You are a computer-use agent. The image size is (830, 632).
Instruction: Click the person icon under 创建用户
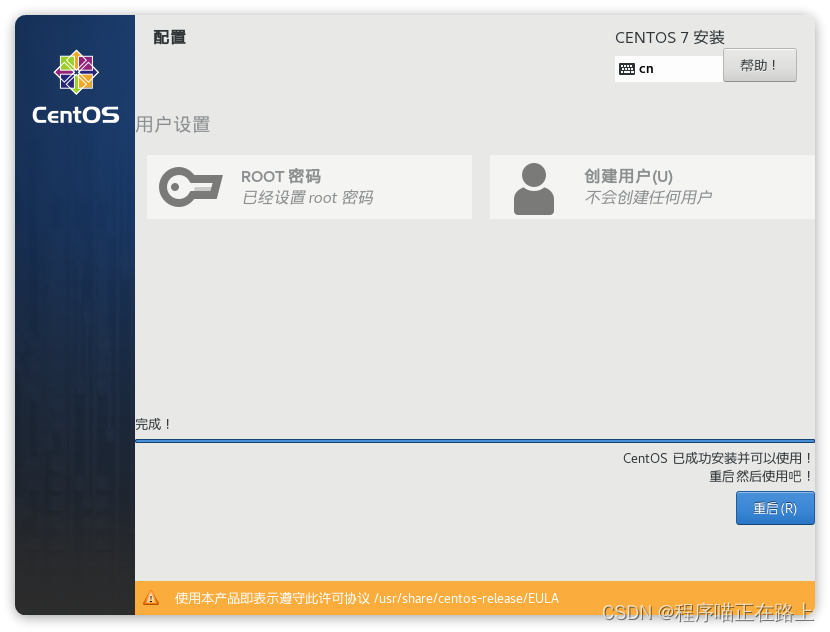tap(534, 187)
